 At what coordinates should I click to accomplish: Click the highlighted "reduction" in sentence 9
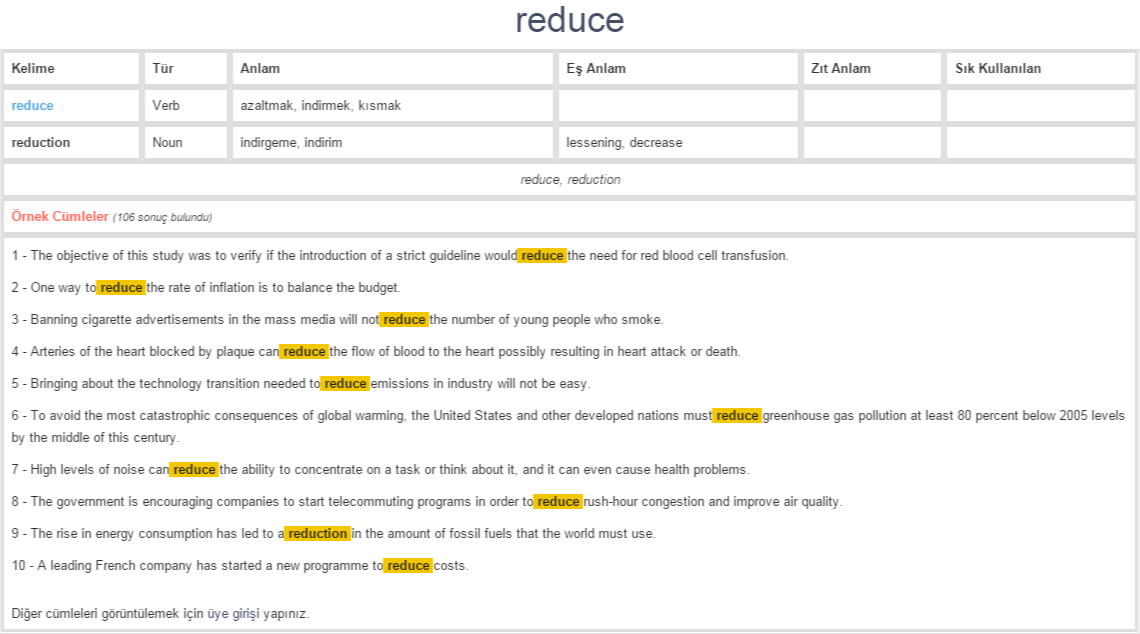(317, 534)
